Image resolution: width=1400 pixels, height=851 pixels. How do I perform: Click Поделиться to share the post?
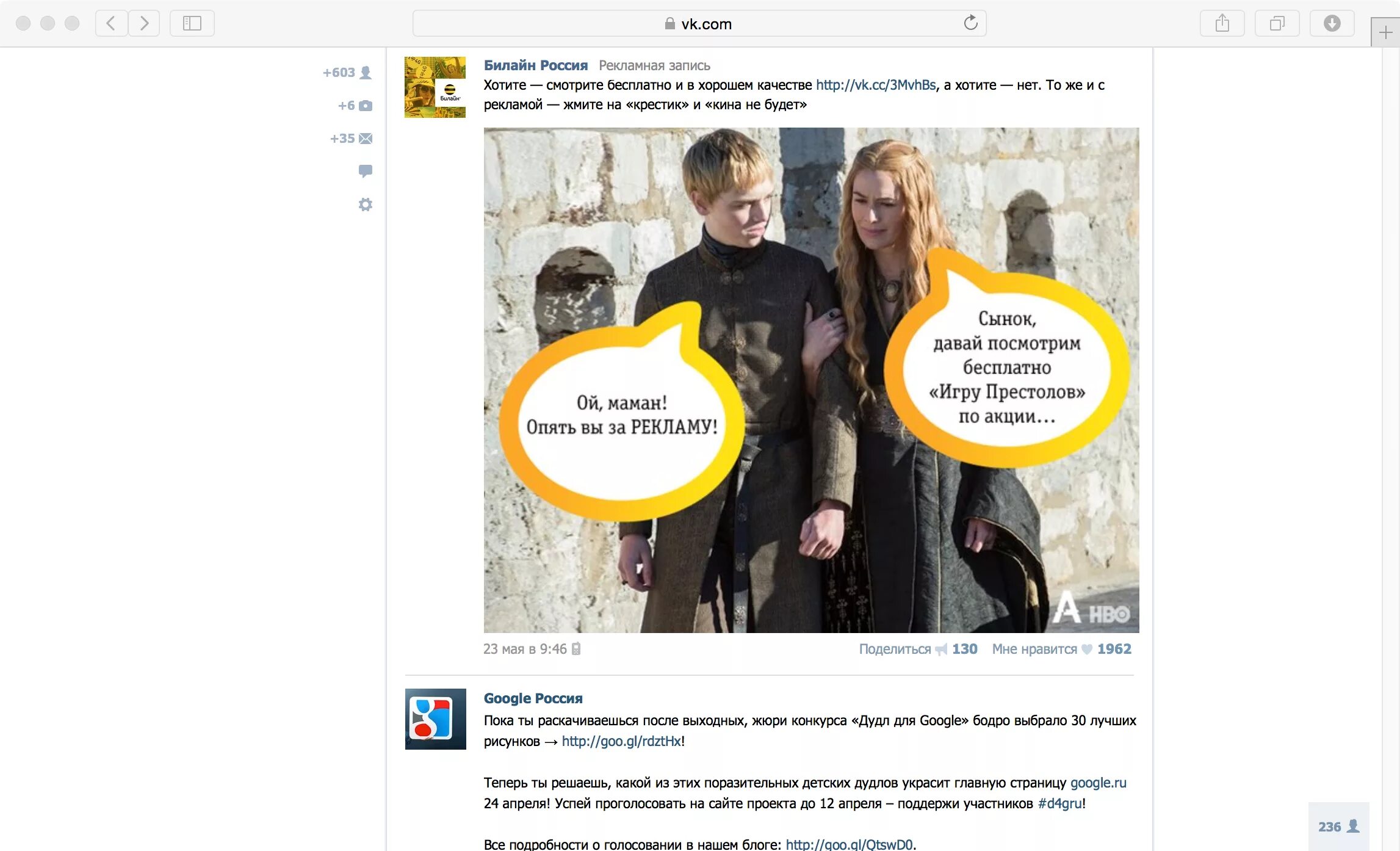[x=895, y=649]
